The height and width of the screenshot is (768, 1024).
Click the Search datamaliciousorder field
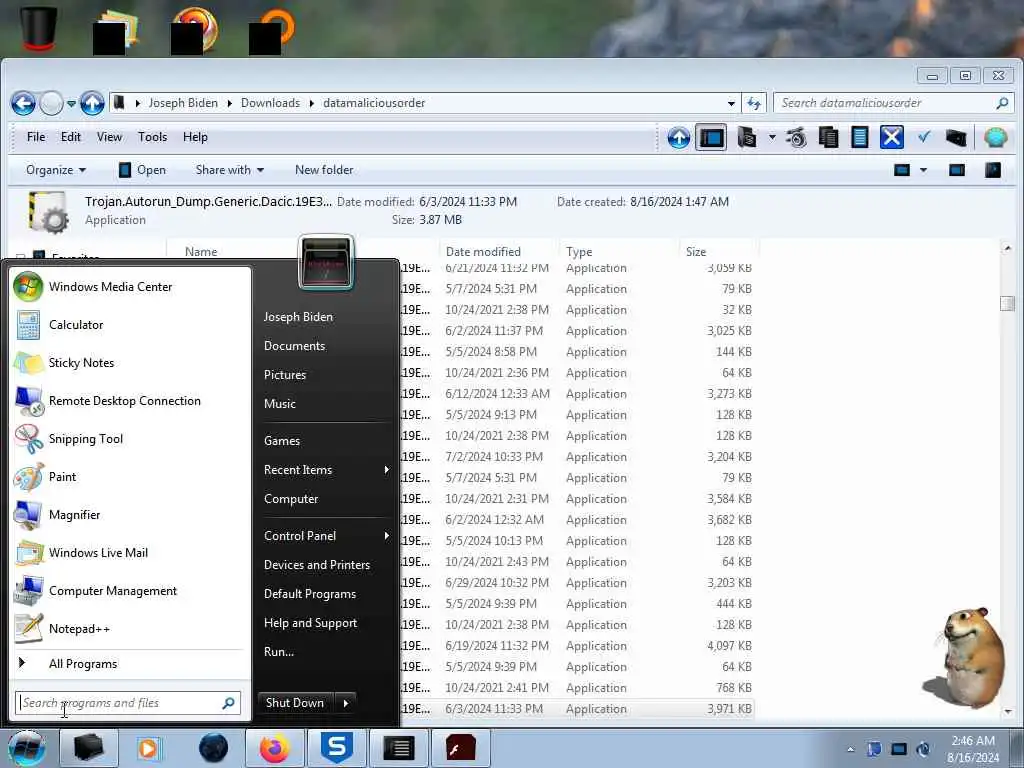coord(892,103)
